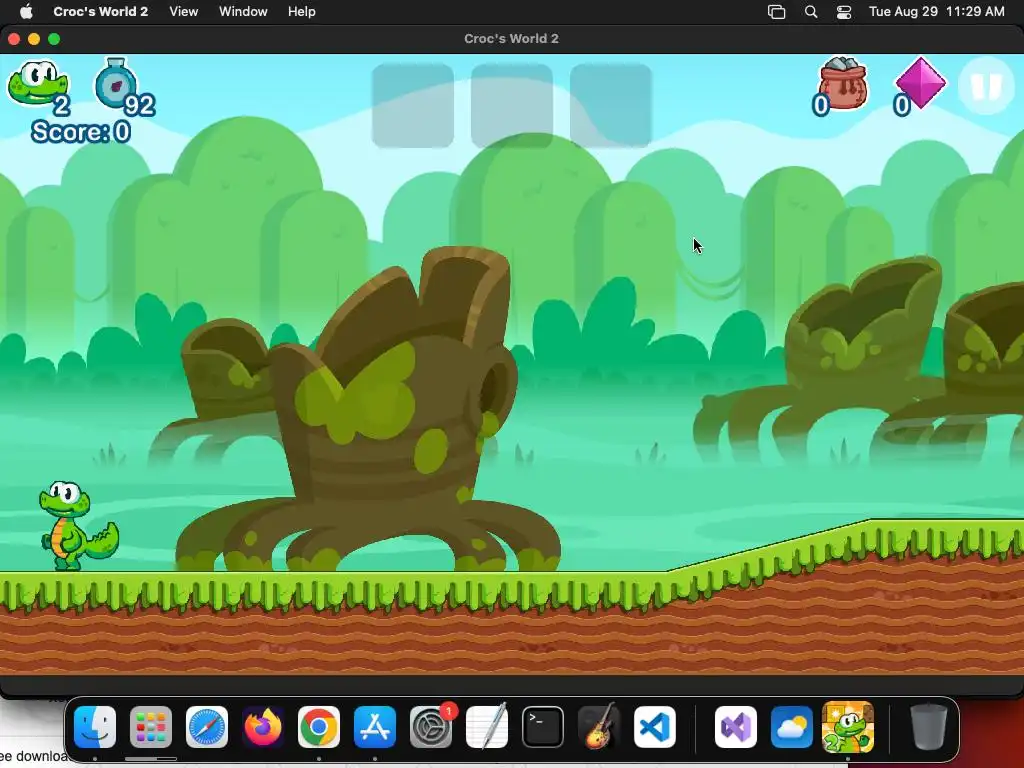Open the Window menu
Screen dimensions: 1024x768
tap(243, 11)
